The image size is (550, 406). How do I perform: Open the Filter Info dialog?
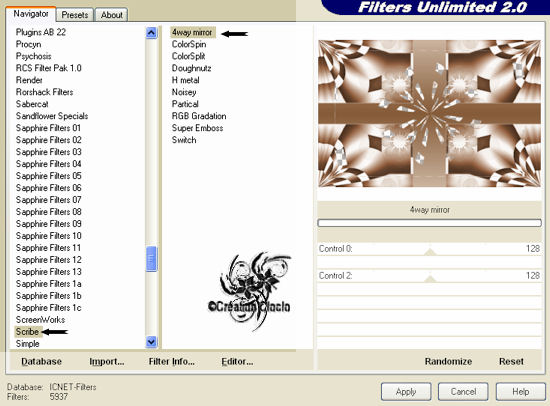[172, 361]
